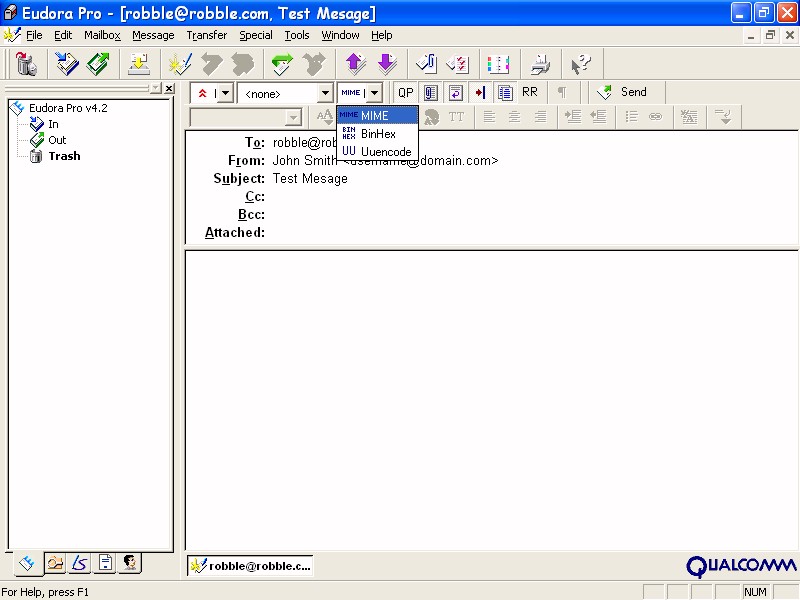Toggle tabs in body option
This screenshot has width=800, height=600.
(x=480, y=92)
